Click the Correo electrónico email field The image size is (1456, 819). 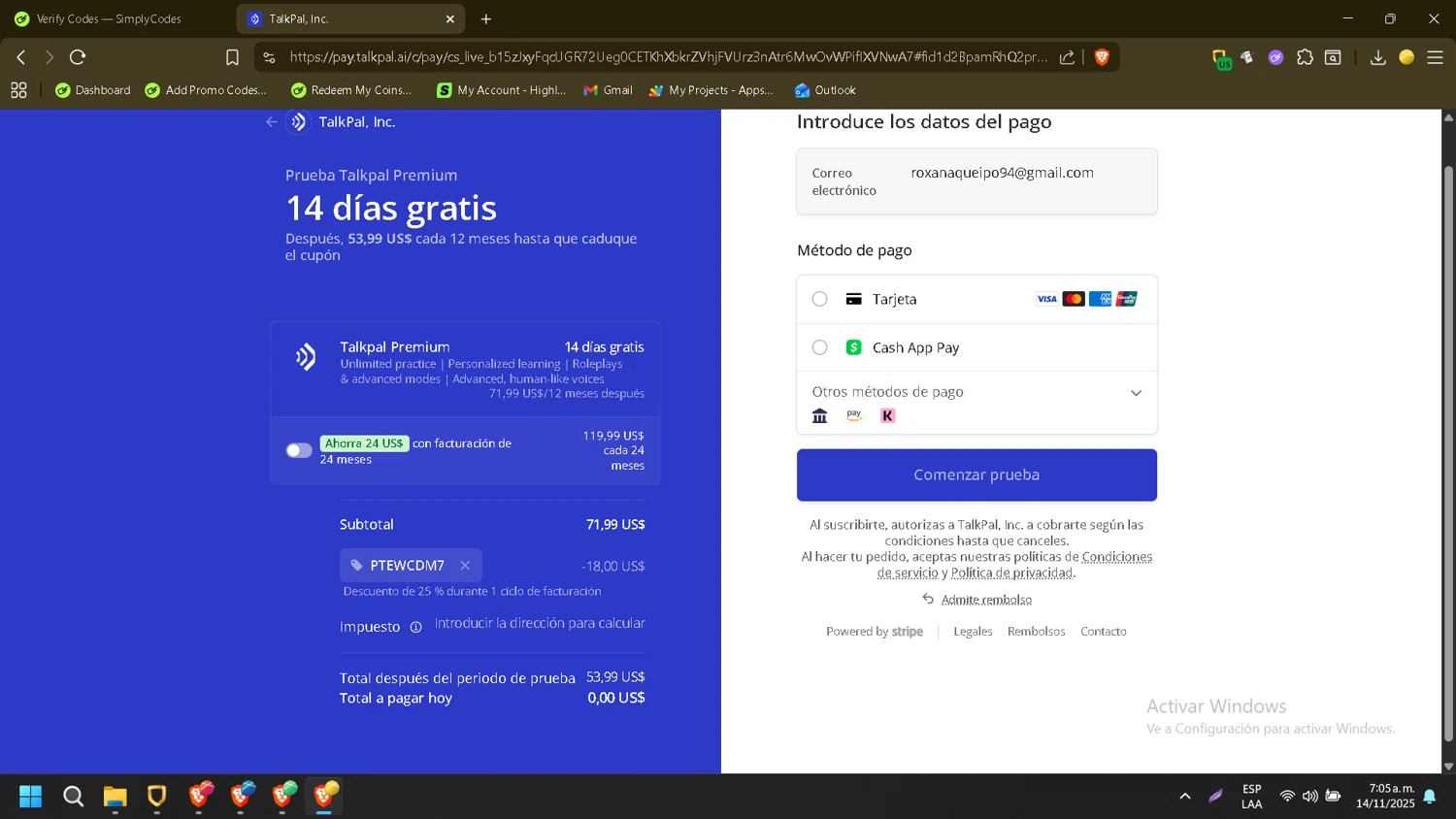pos(976,181)
